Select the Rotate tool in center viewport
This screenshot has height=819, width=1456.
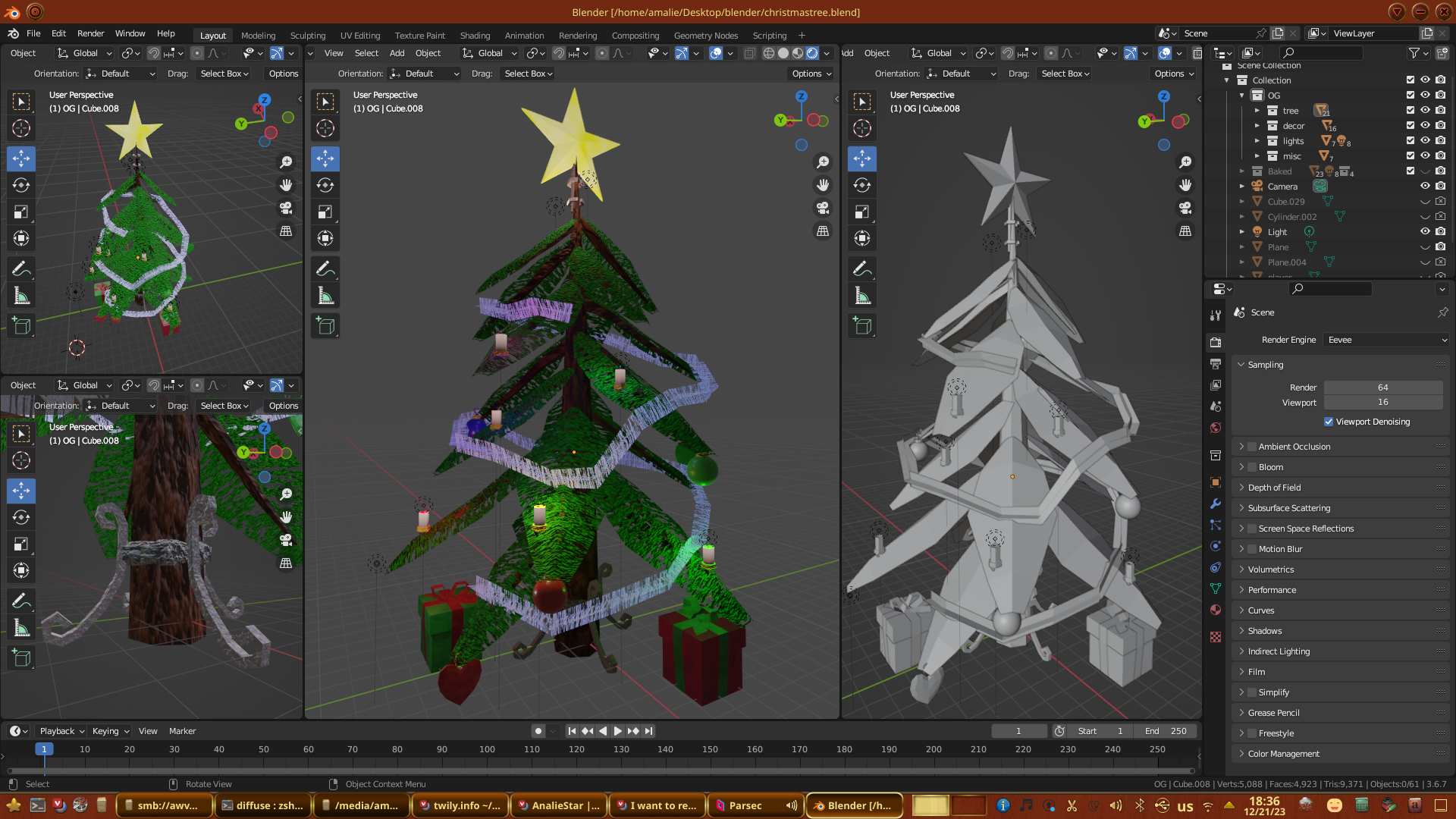click(x=325, y=185)
